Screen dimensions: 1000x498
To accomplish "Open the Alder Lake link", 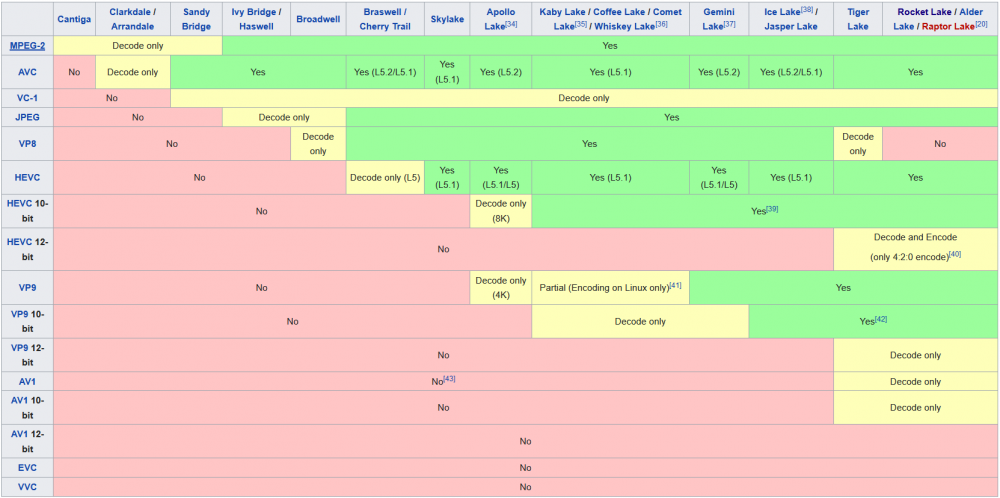I will coord(939,19).
